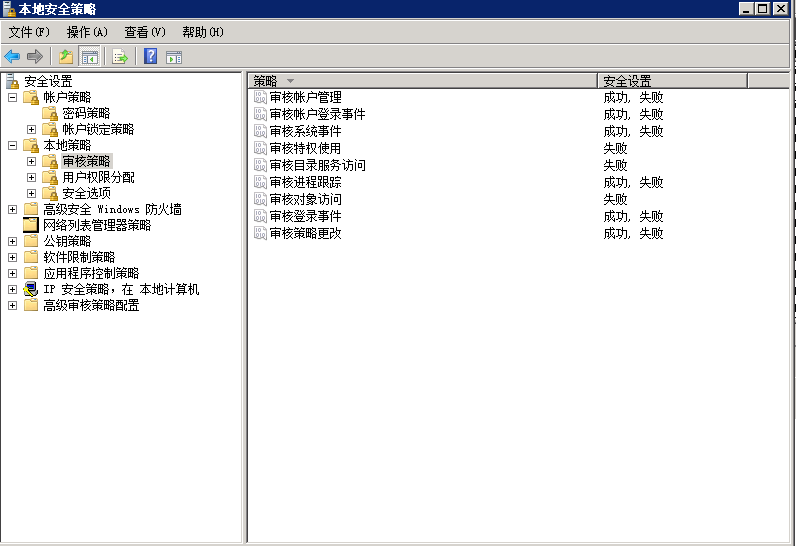Click the Back arrow toolbar icon
796x546 pixels.
12,56
